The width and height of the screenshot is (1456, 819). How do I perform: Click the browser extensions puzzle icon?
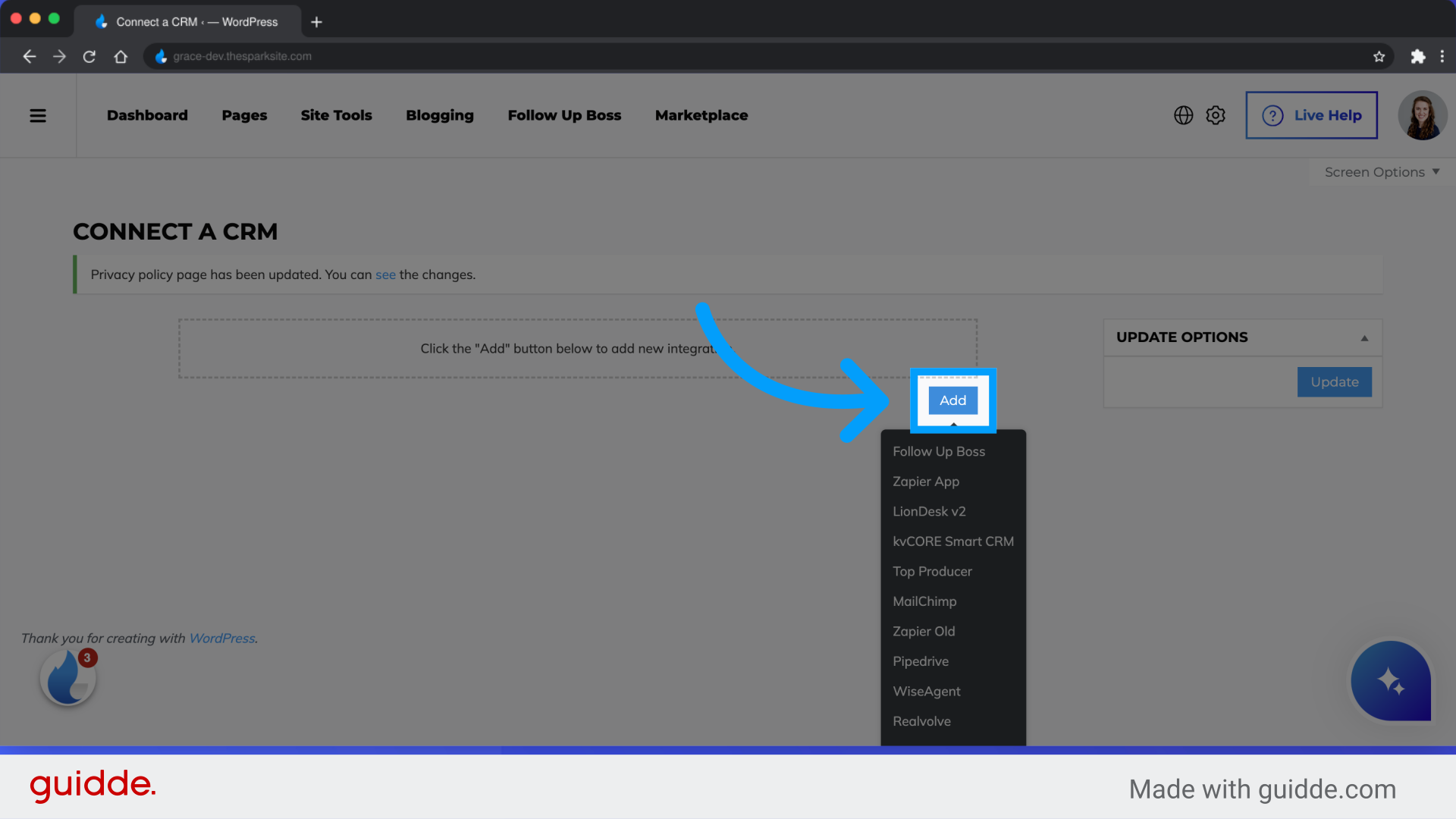1418,56
